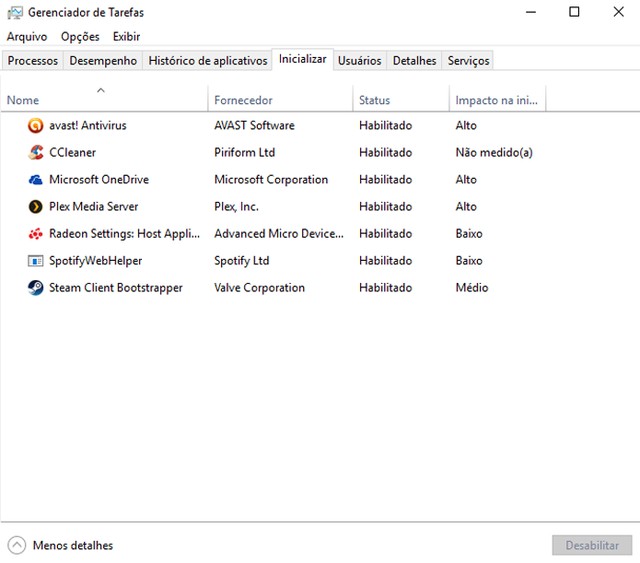Click Alto impact in the Plex row
The width and height of the screenshot is (640, 563).
466,207
